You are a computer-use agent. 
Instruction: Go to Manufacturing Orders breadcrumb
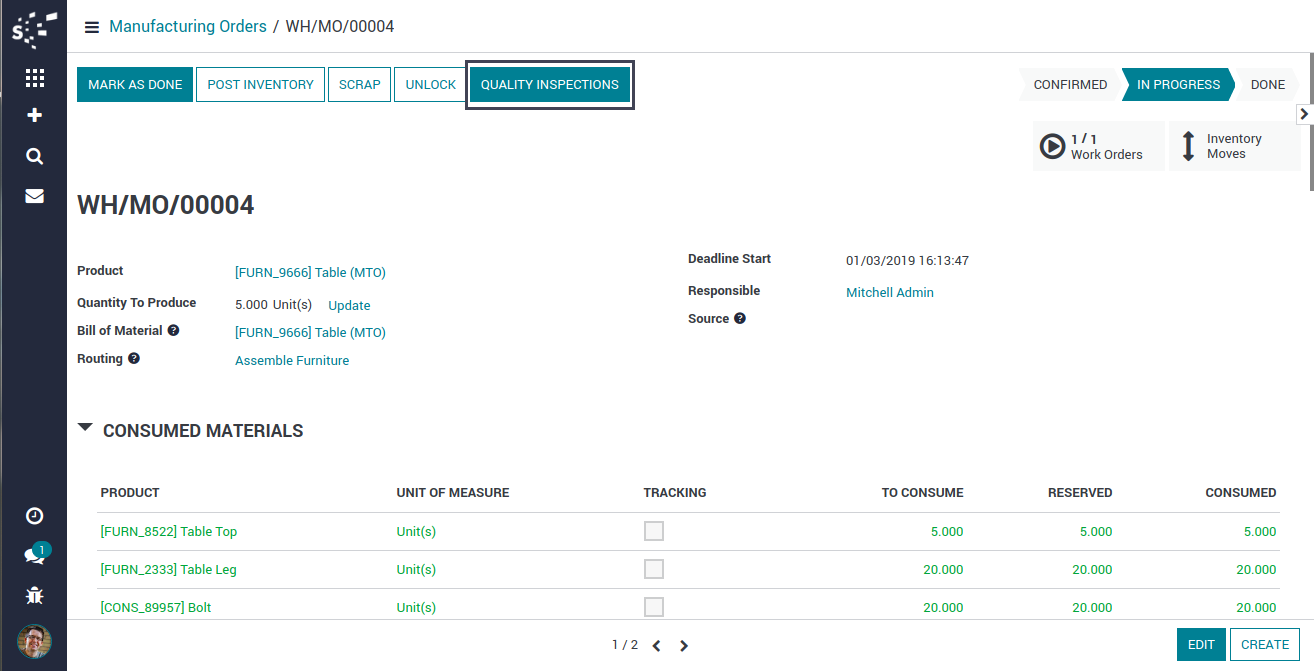coord(188,27)
